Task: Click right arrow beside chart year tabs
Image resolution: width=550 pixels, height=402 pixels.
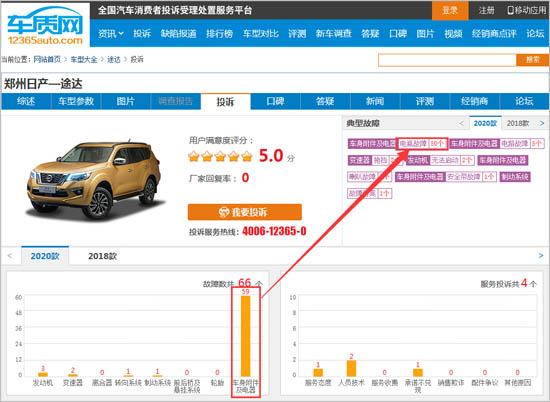Action: click(541, 256)
